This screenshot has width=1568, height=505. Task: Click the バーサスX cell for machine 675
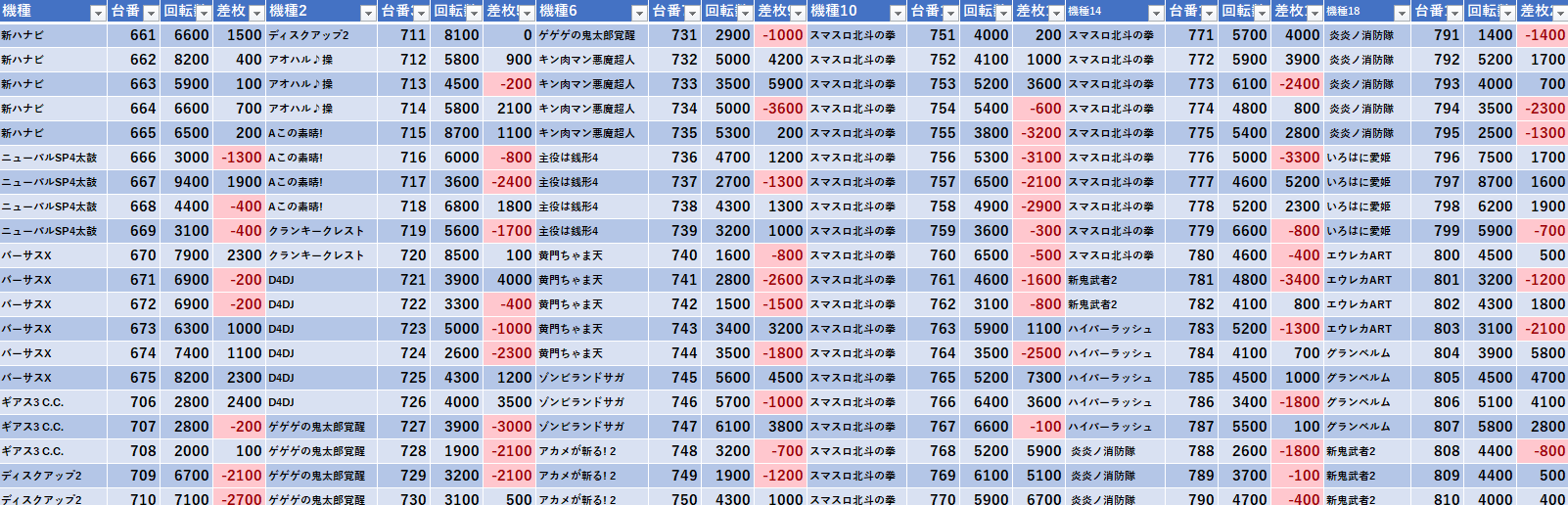[54, 378]
